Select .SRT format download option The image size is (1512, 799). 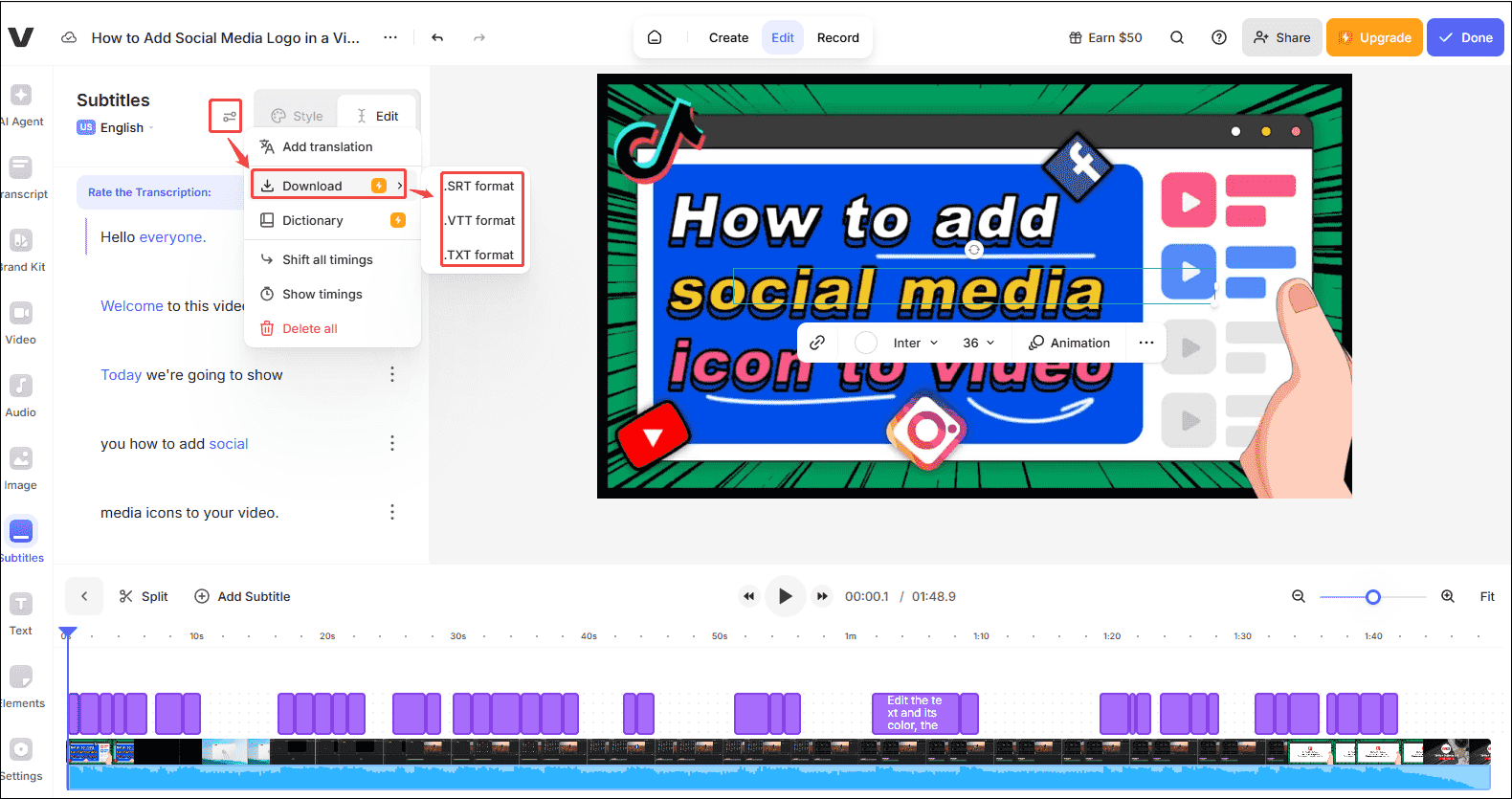pos(480,186)
